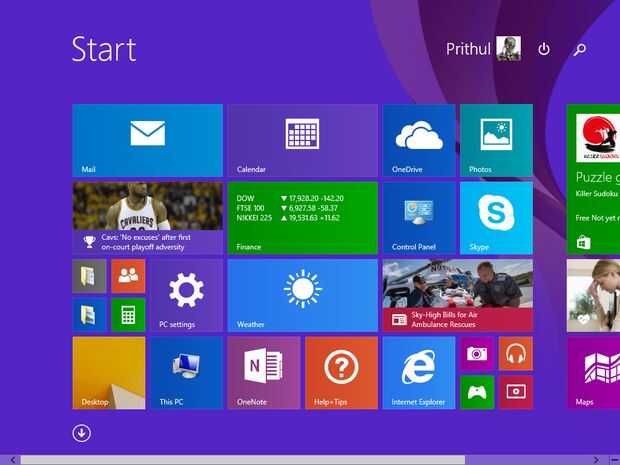Open the Store icon on Puzzle tile
620x465 pixels.
coord(583,242)
